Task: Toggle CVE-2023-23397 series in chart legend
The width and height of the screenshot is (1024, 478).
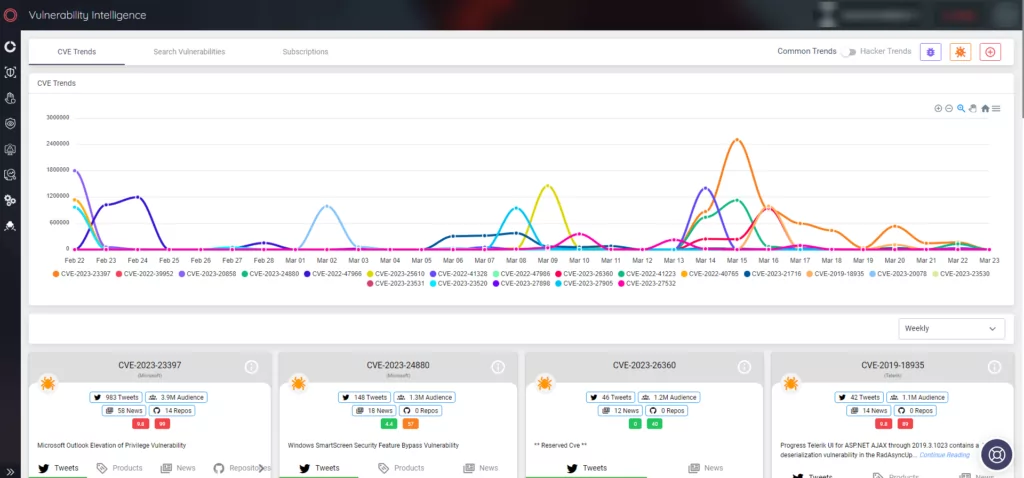Action: pyautogui.click(x=84, y=274)
